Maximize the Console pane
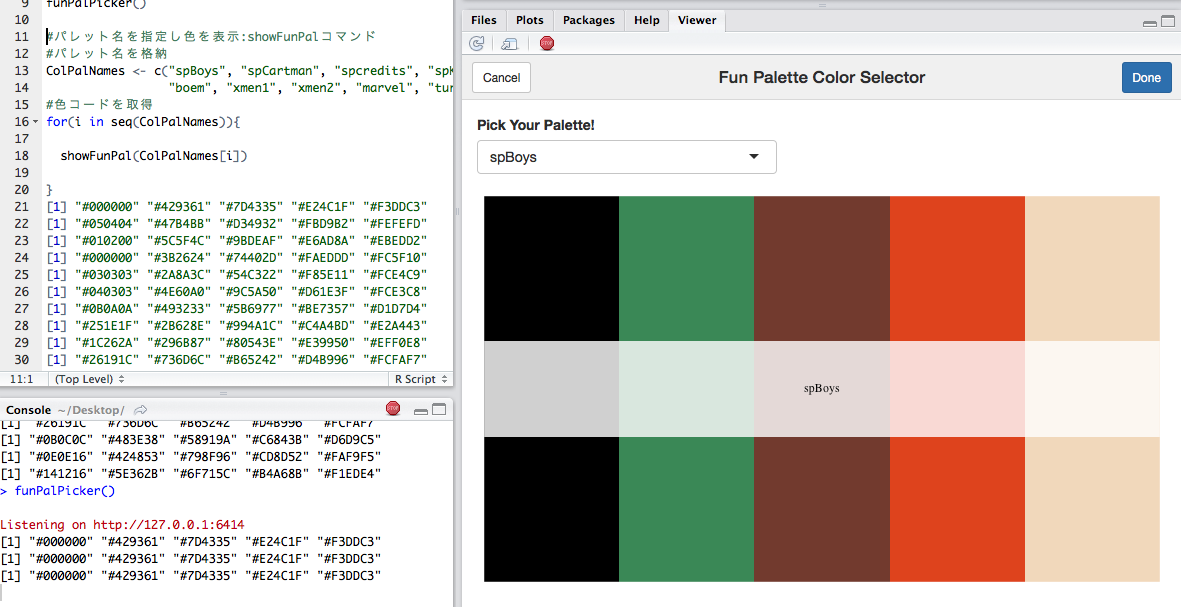Screen dimensions: 1181x607 click(439, 410)
